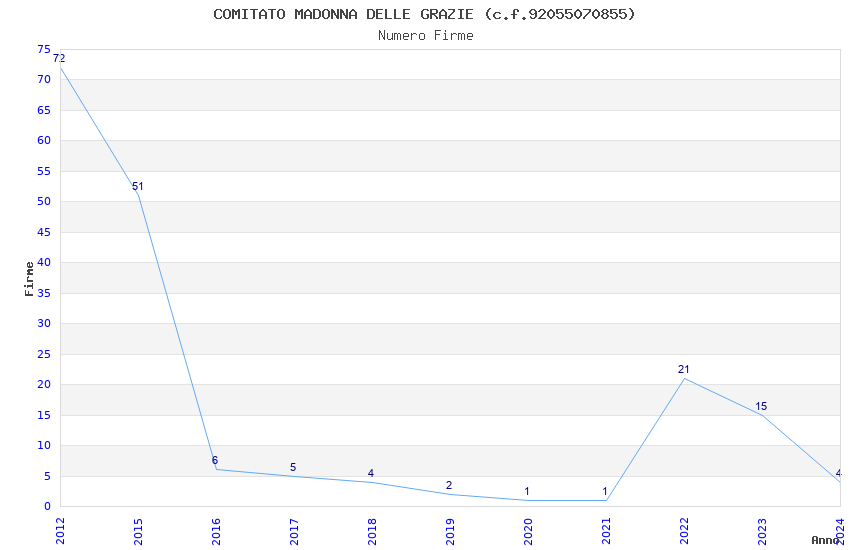The height and width of the screenshot is (550, 850).
Task: Click x-axis year 2015
Action: tap(138, 531)
